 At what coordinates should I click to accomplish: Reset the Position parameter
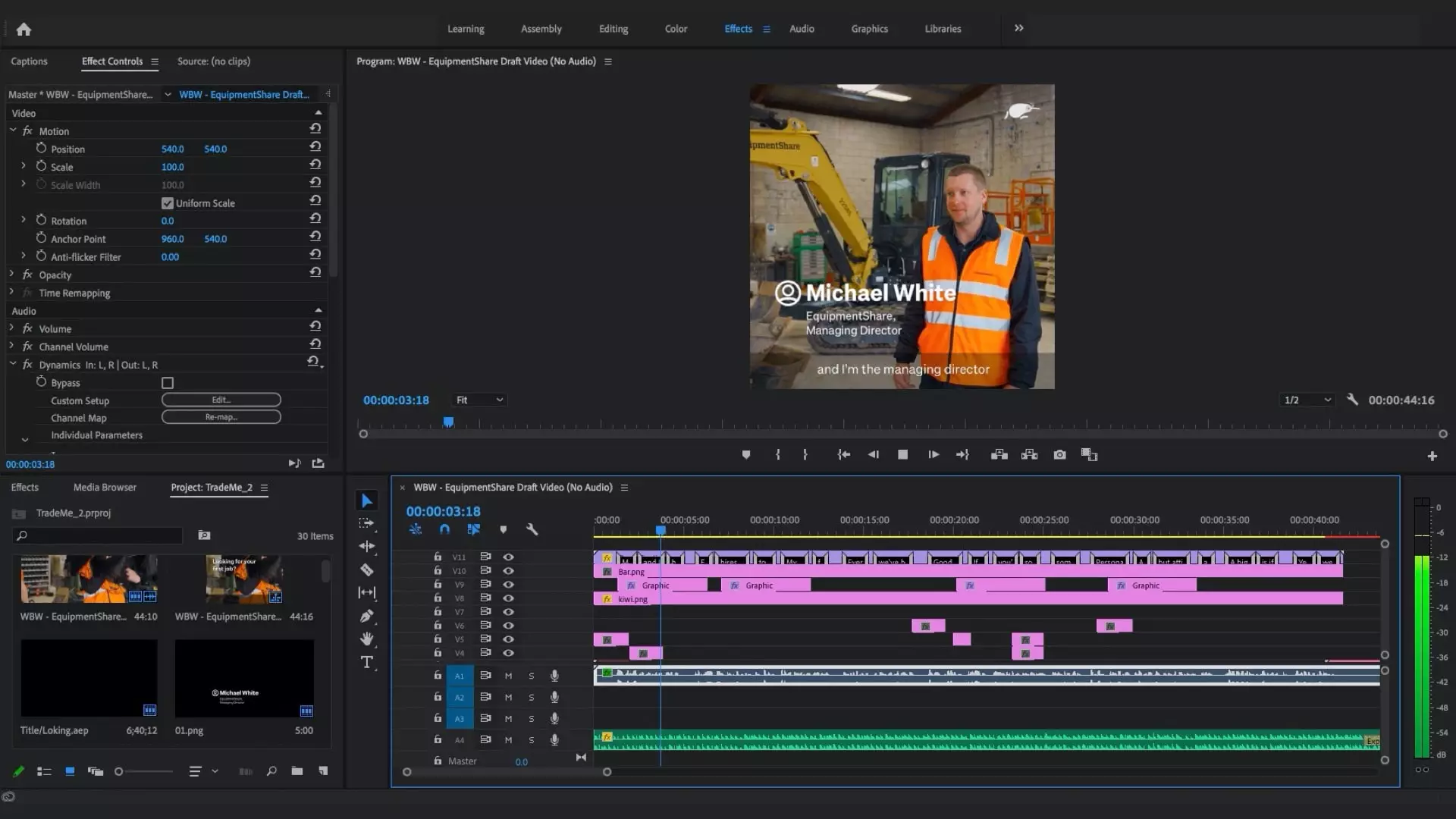(x=315, y=149)
